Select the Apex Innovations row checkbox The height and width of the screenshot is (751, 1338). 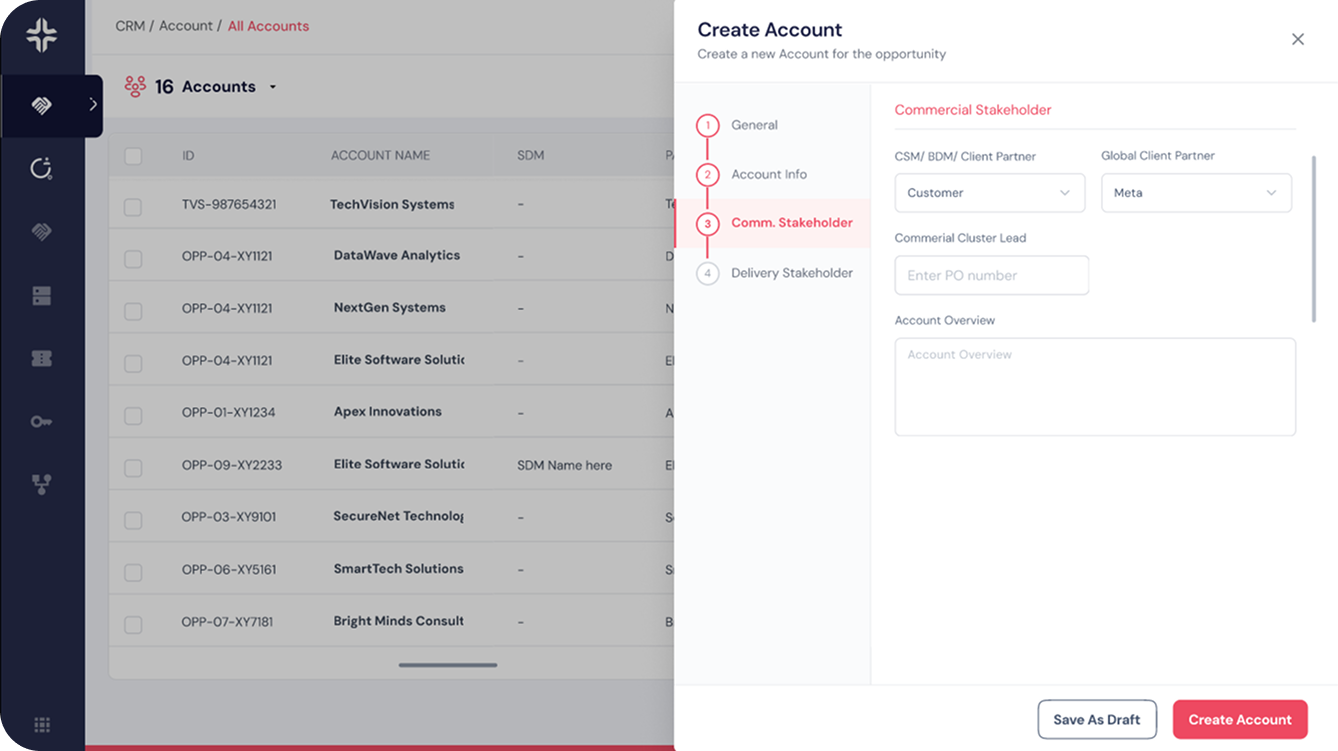(x=133, y=416)
